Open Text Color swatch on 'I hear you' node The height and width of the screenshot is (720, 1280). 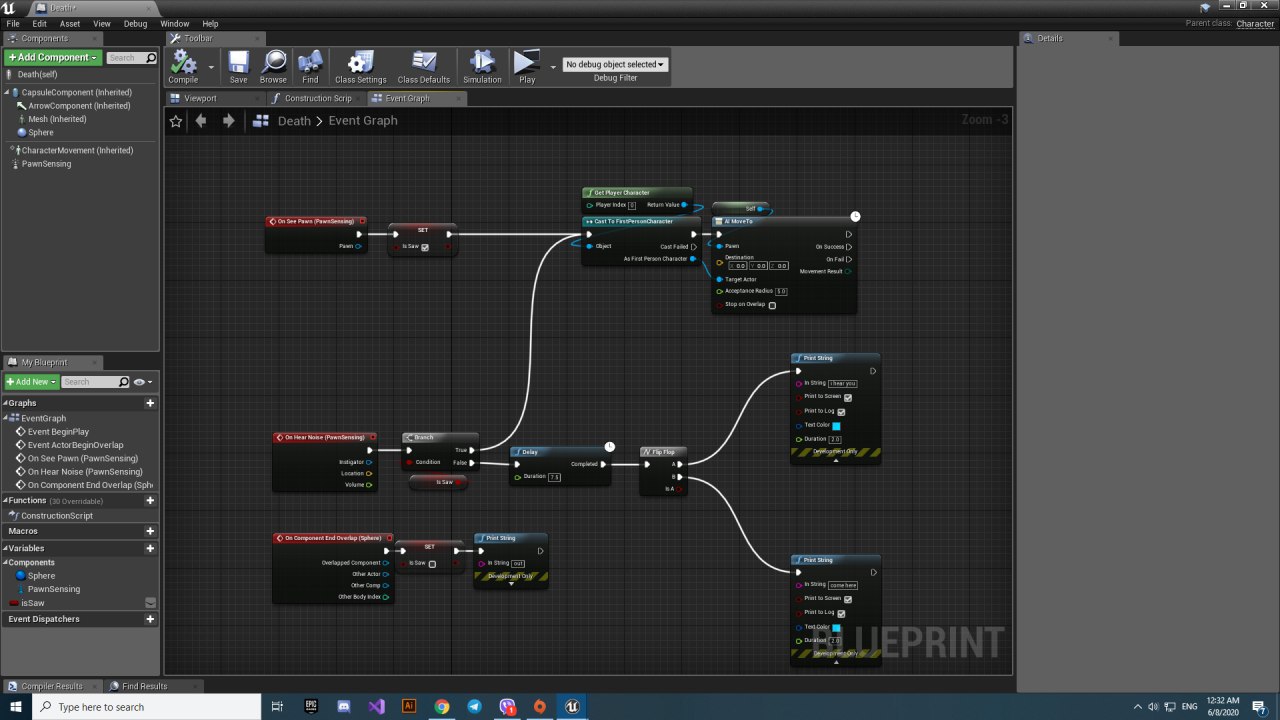(x=837, y=426)
